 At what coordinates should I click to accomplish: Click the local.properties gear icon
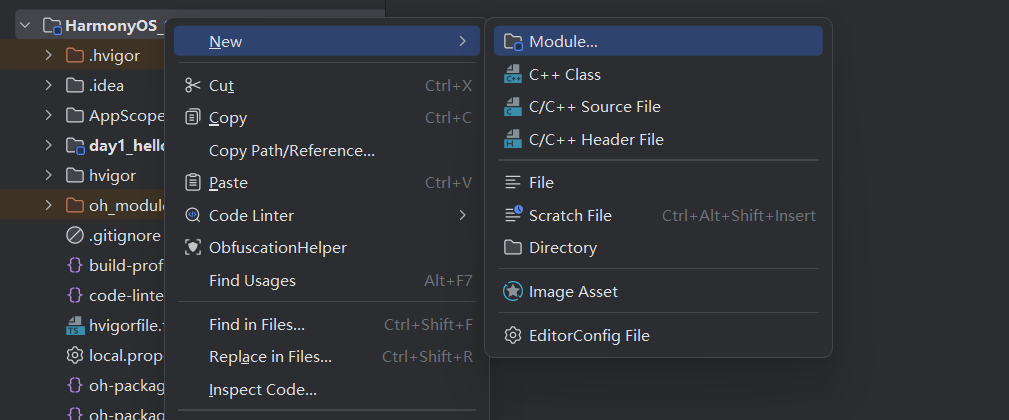click(x=75, y=355)
